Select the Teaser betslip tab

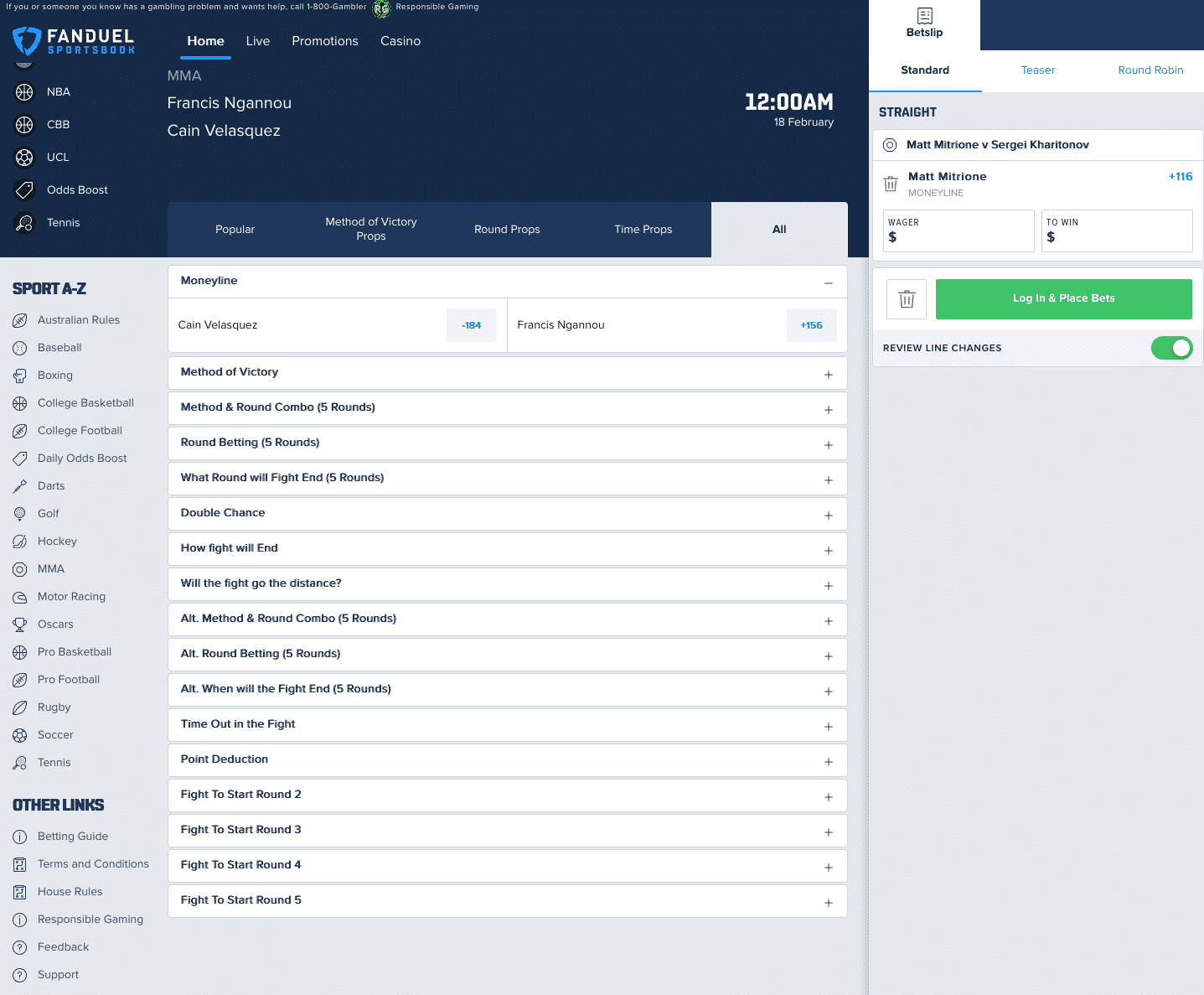click(1038, 70)
